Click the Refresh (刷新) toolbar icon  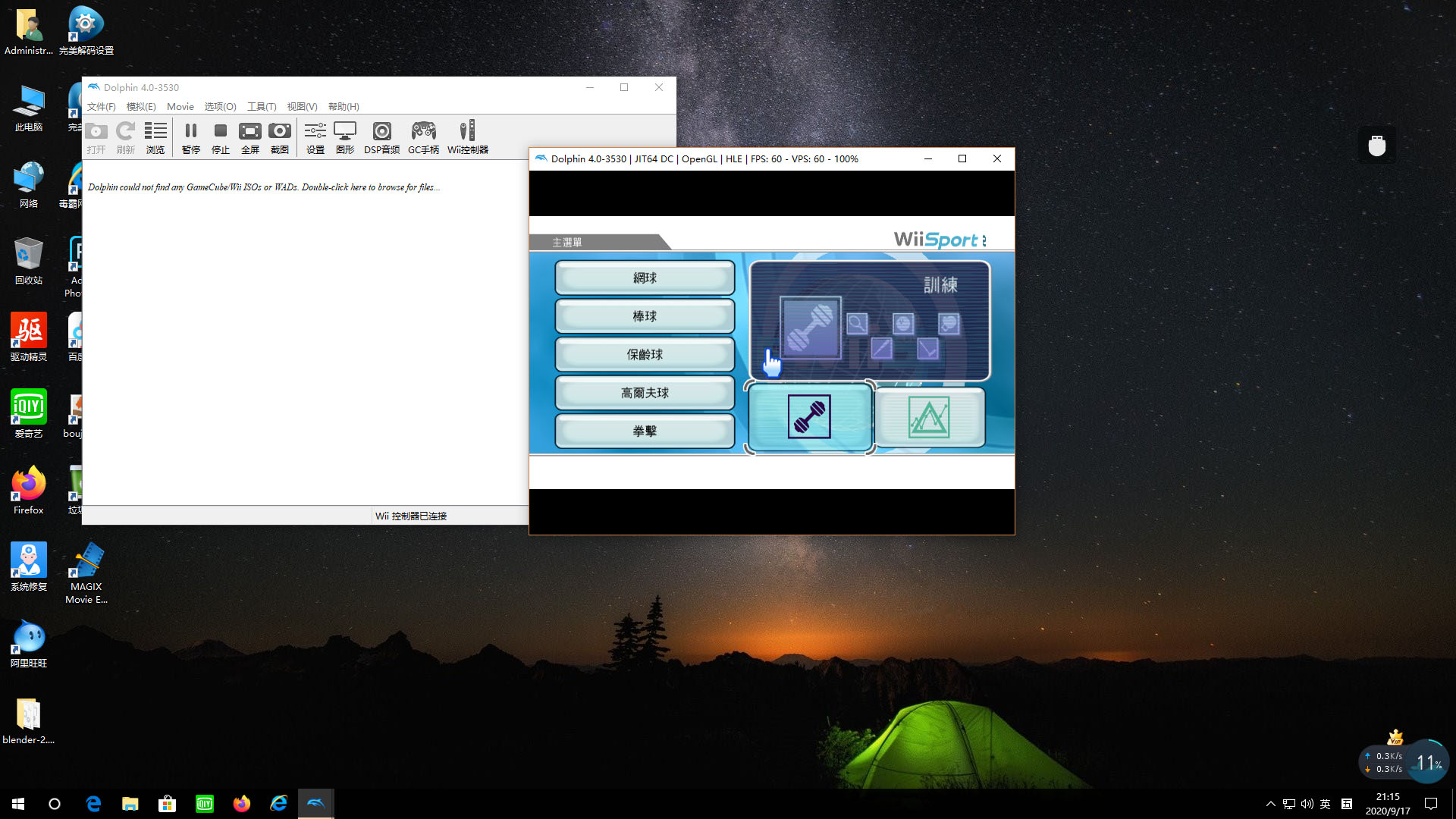click(x=126, y=138)
